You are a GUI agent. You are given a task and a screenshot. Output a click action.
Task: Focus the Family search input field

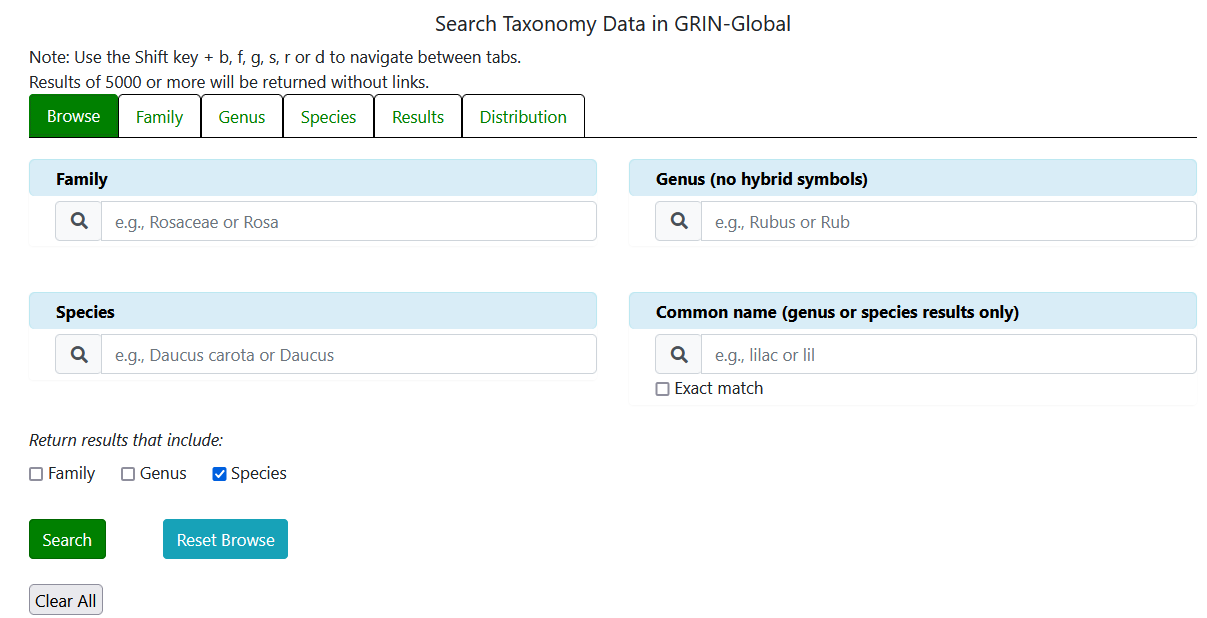tap(349, 221)
